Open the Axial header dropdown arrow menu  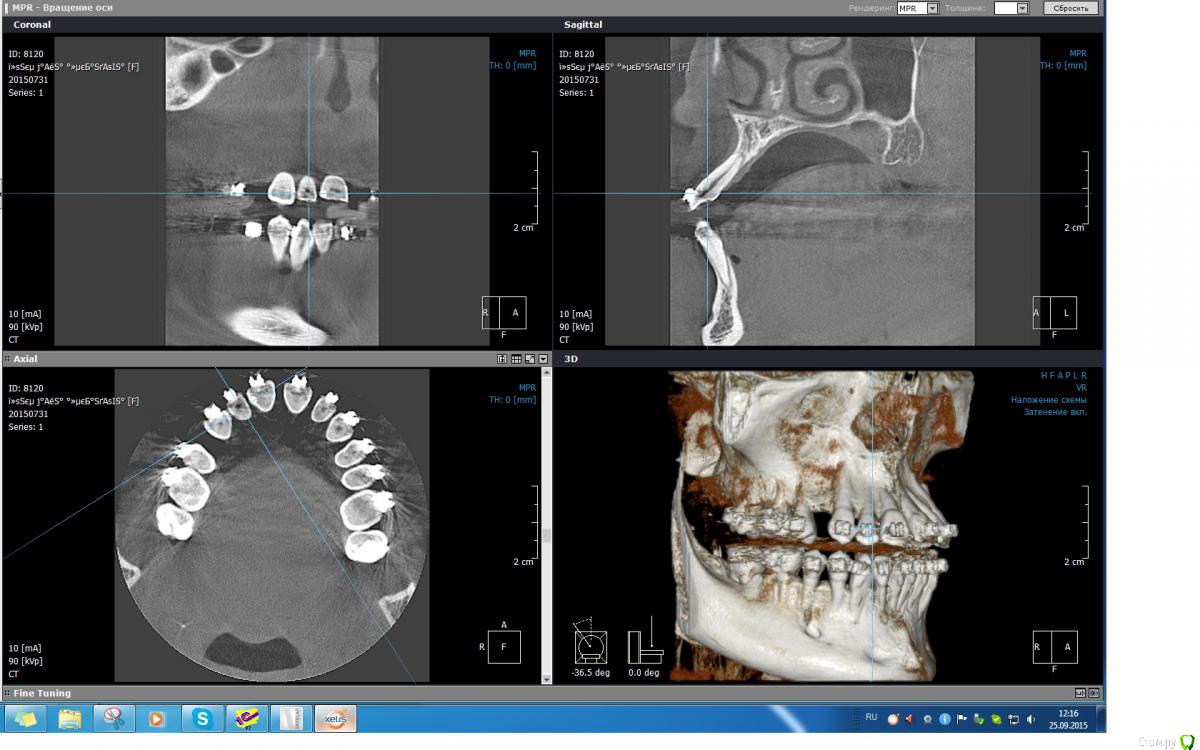(x=543, y=358)
